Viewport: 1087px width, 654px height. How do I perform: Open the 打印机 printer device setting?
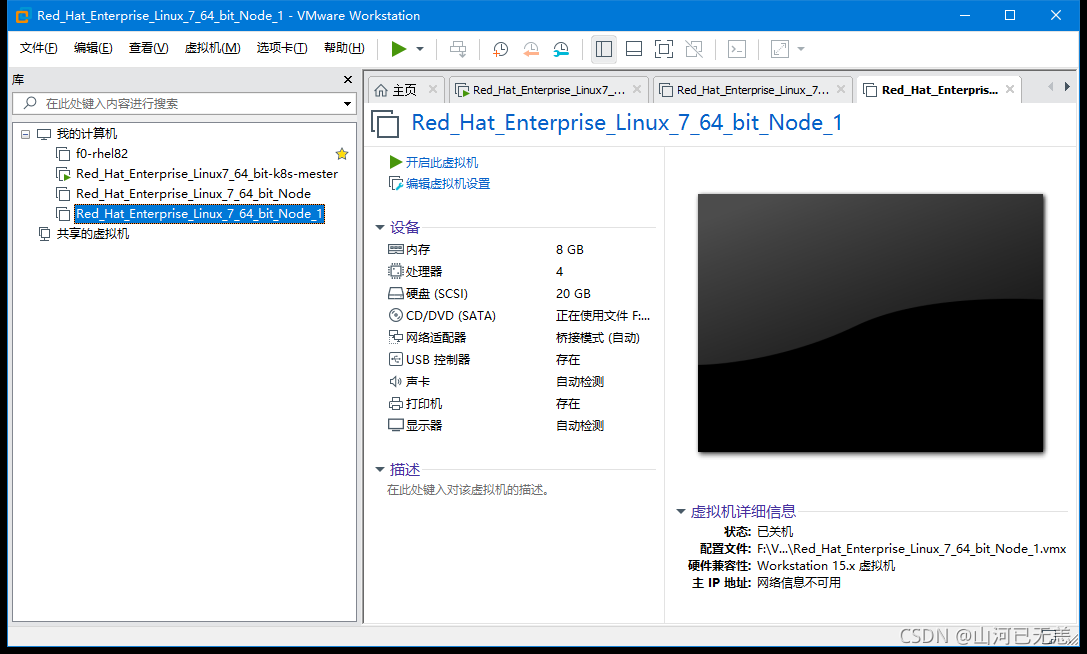[424, 404]
